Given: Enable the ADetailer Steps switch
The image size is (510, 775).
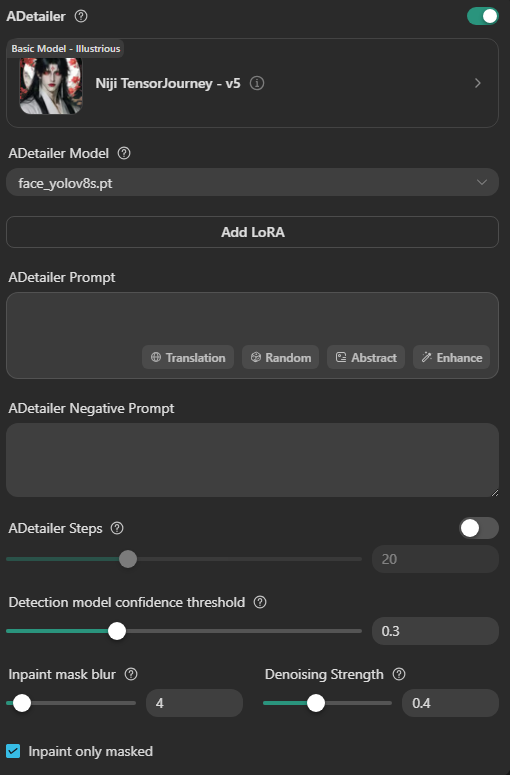Looking at the screenshot, I should coord(479,528).
